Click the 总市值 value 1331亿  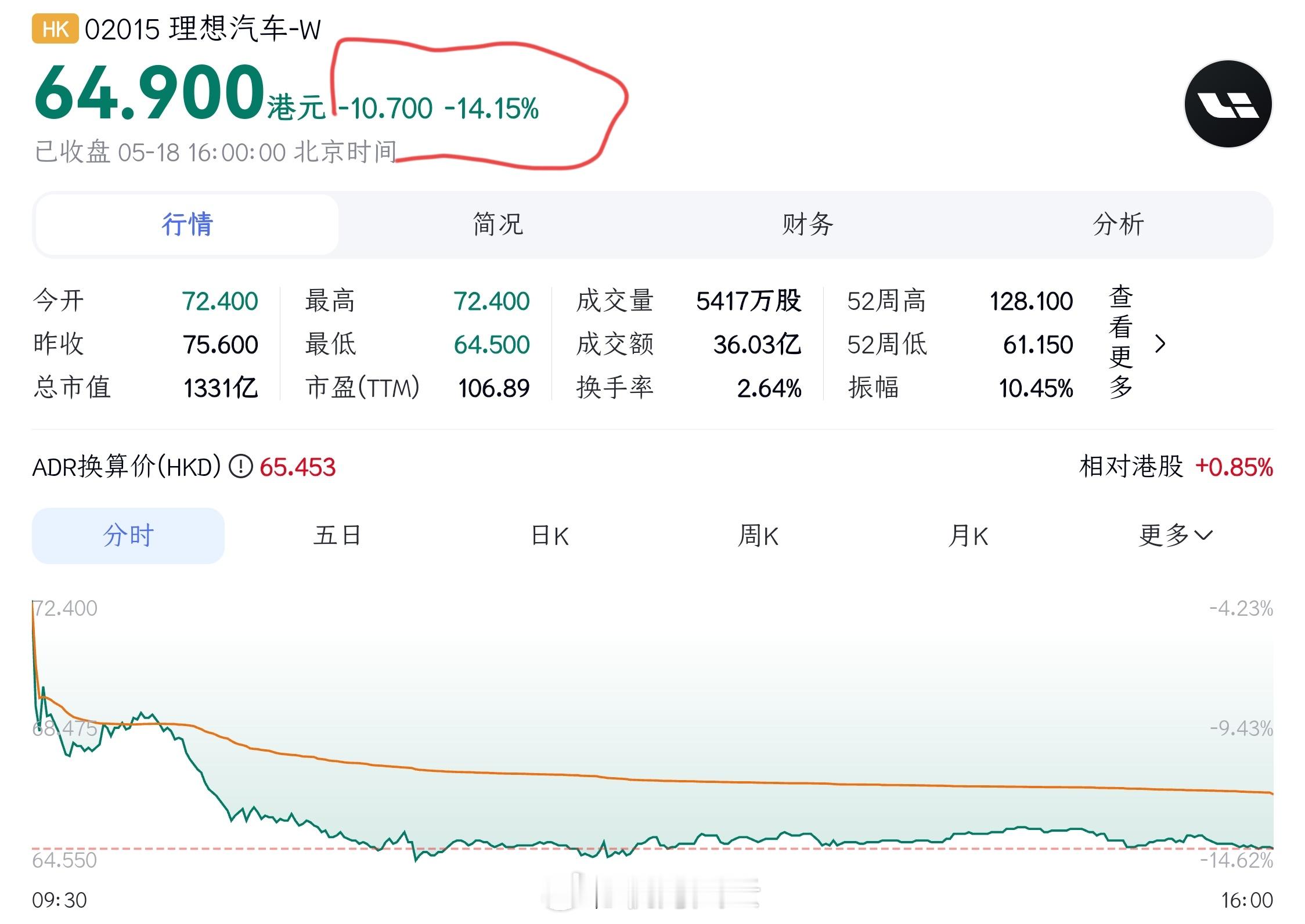(x=221, y=388)
